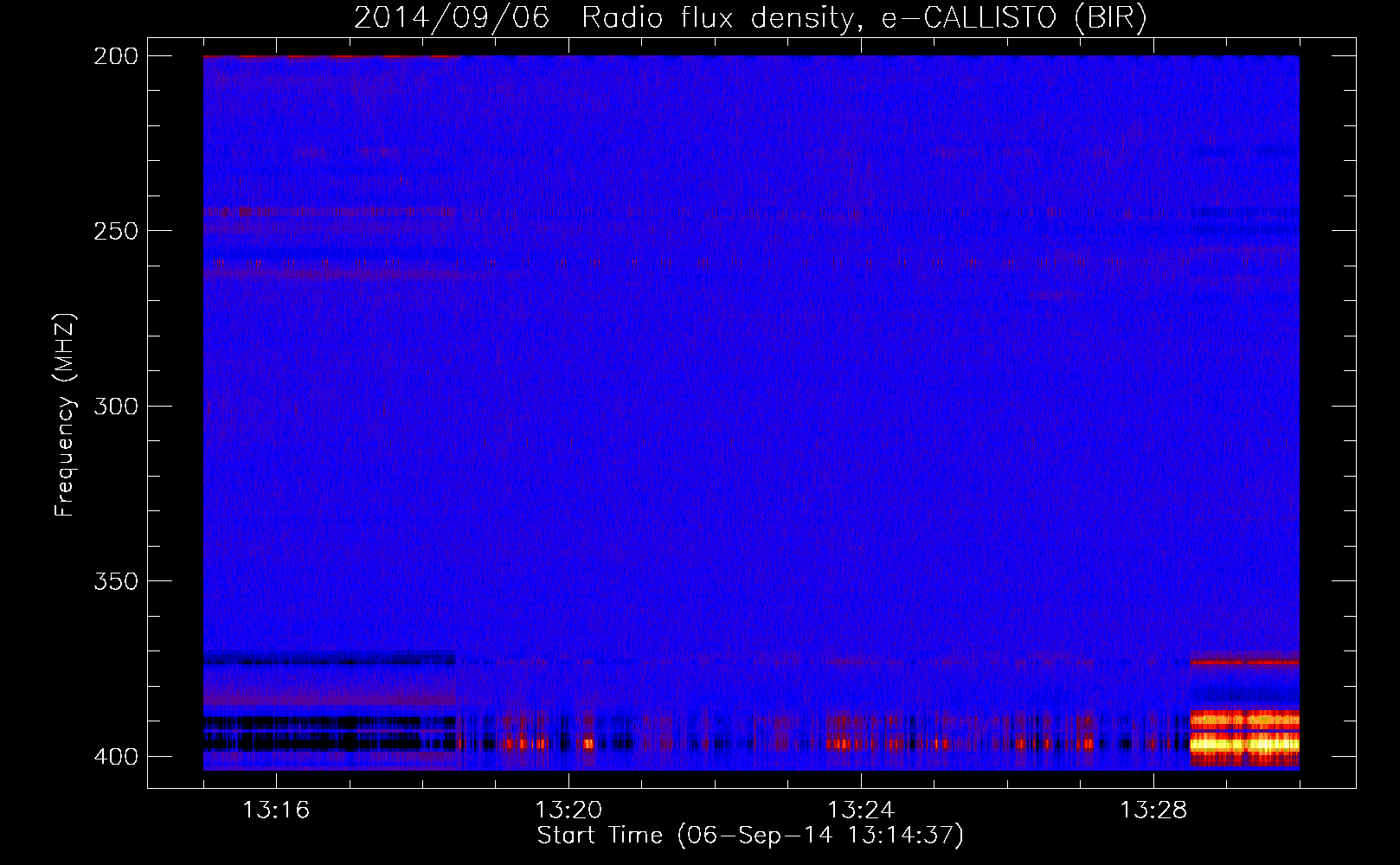
Task: Select the time tick label '13:16'
Action: (x=276, y=810)
